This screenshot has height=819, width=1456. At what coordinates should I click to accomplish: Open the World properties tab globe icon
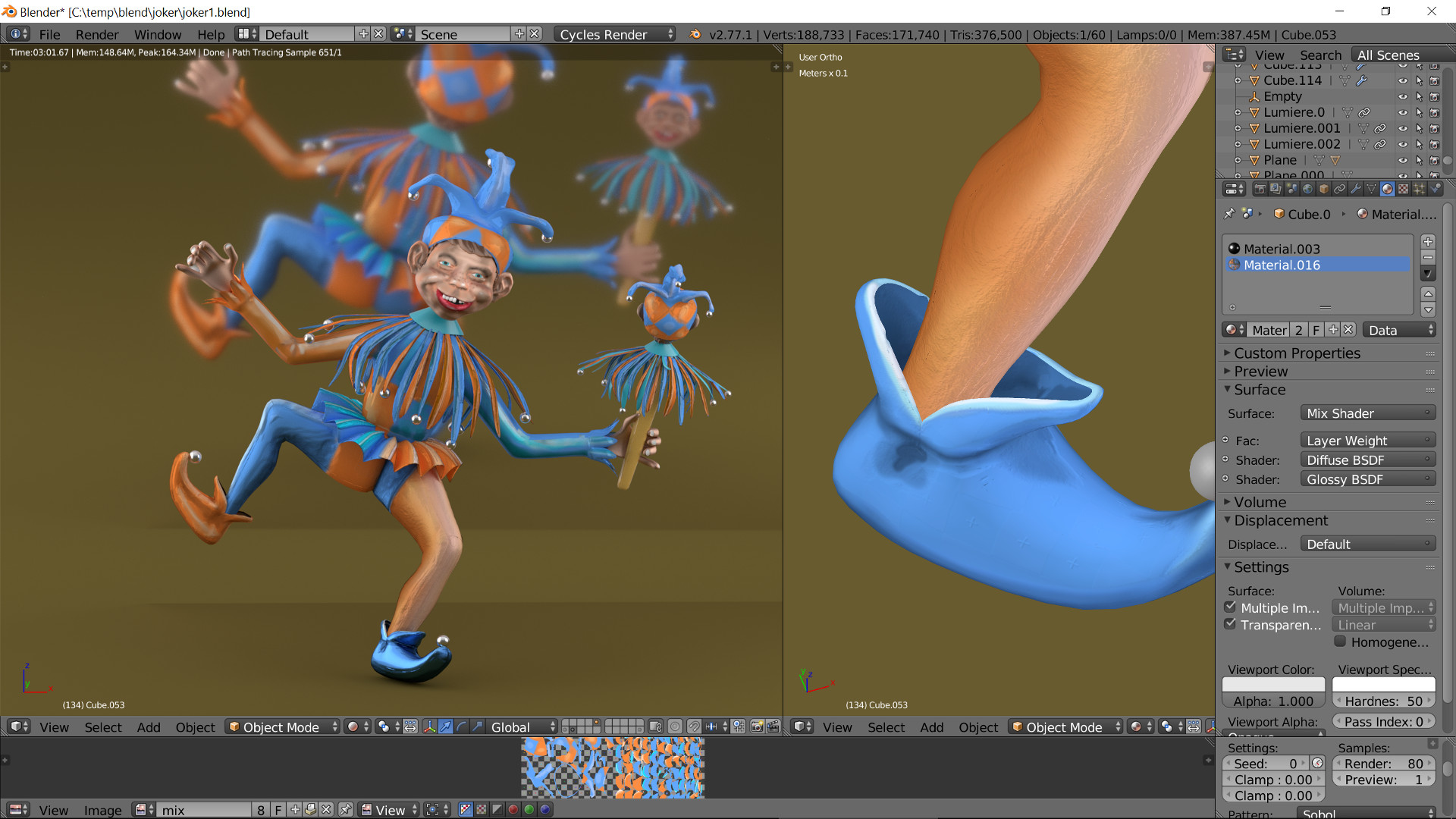(x=1308, y=189)
